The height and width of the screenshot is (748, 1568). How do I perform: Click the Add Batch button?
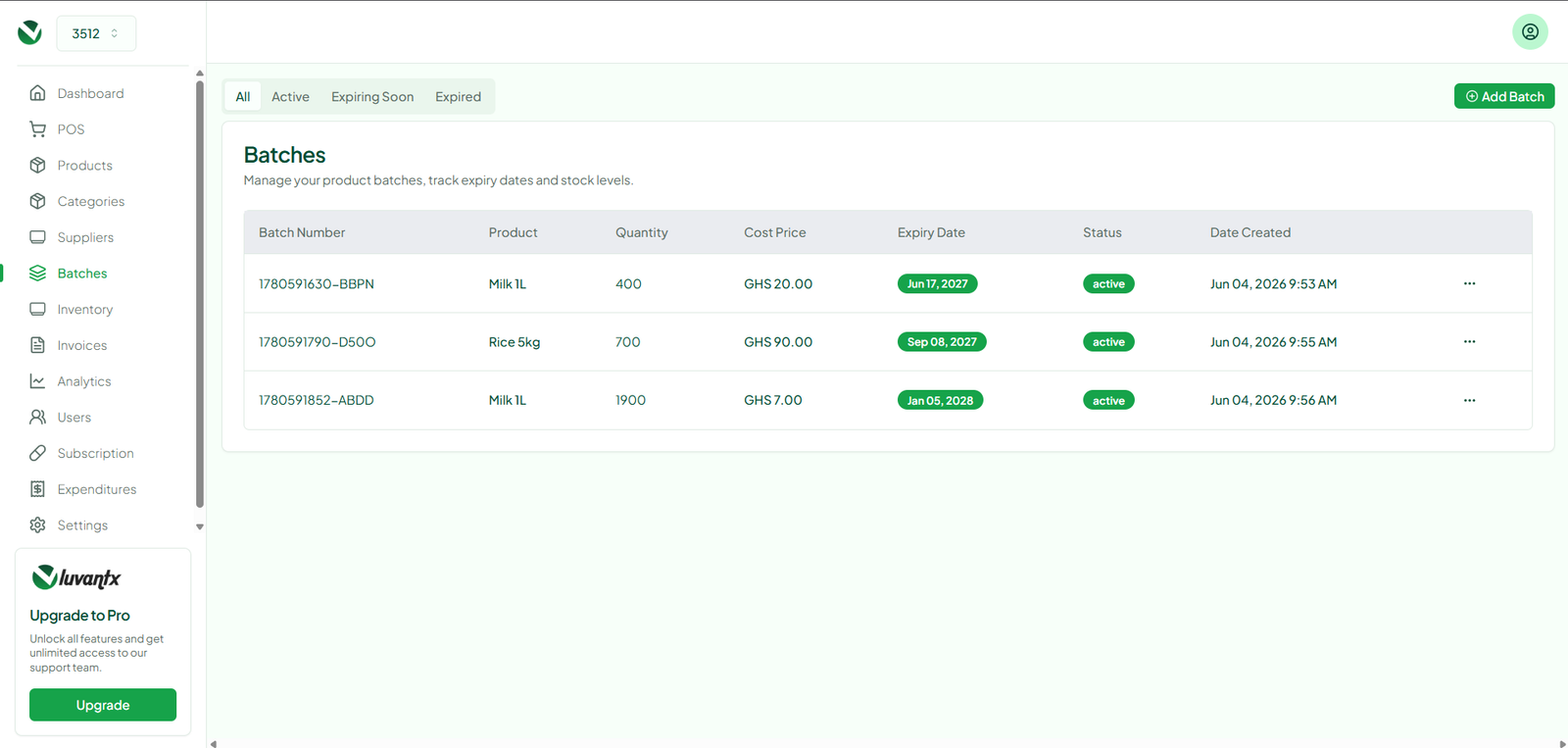(1504, 96)
